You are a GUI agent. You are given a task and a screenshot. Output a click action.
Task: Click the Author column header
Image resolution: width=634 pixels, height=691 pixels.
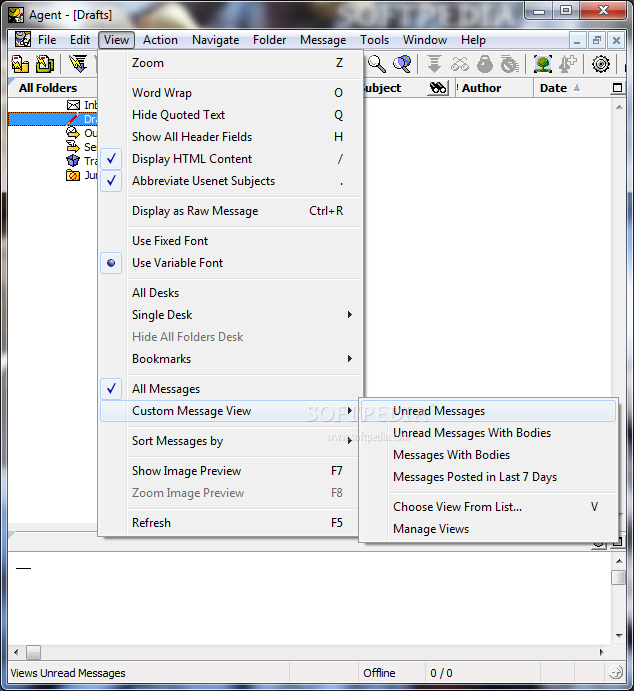click(493, 88)
